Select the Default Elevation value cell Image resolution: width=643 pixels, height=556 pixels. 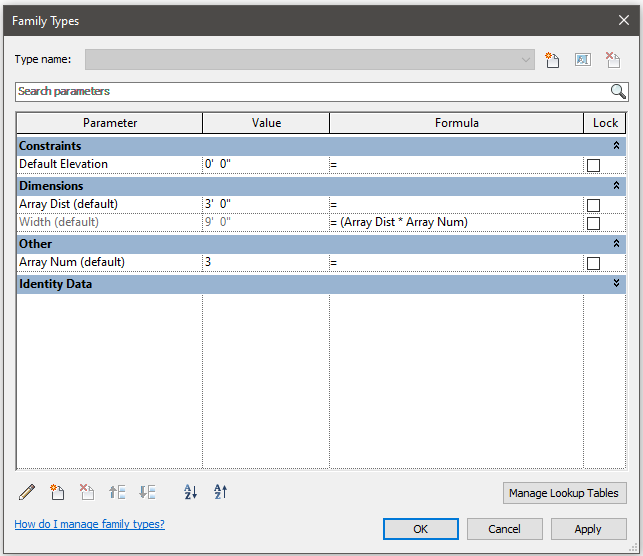click(x=266, y=164)
